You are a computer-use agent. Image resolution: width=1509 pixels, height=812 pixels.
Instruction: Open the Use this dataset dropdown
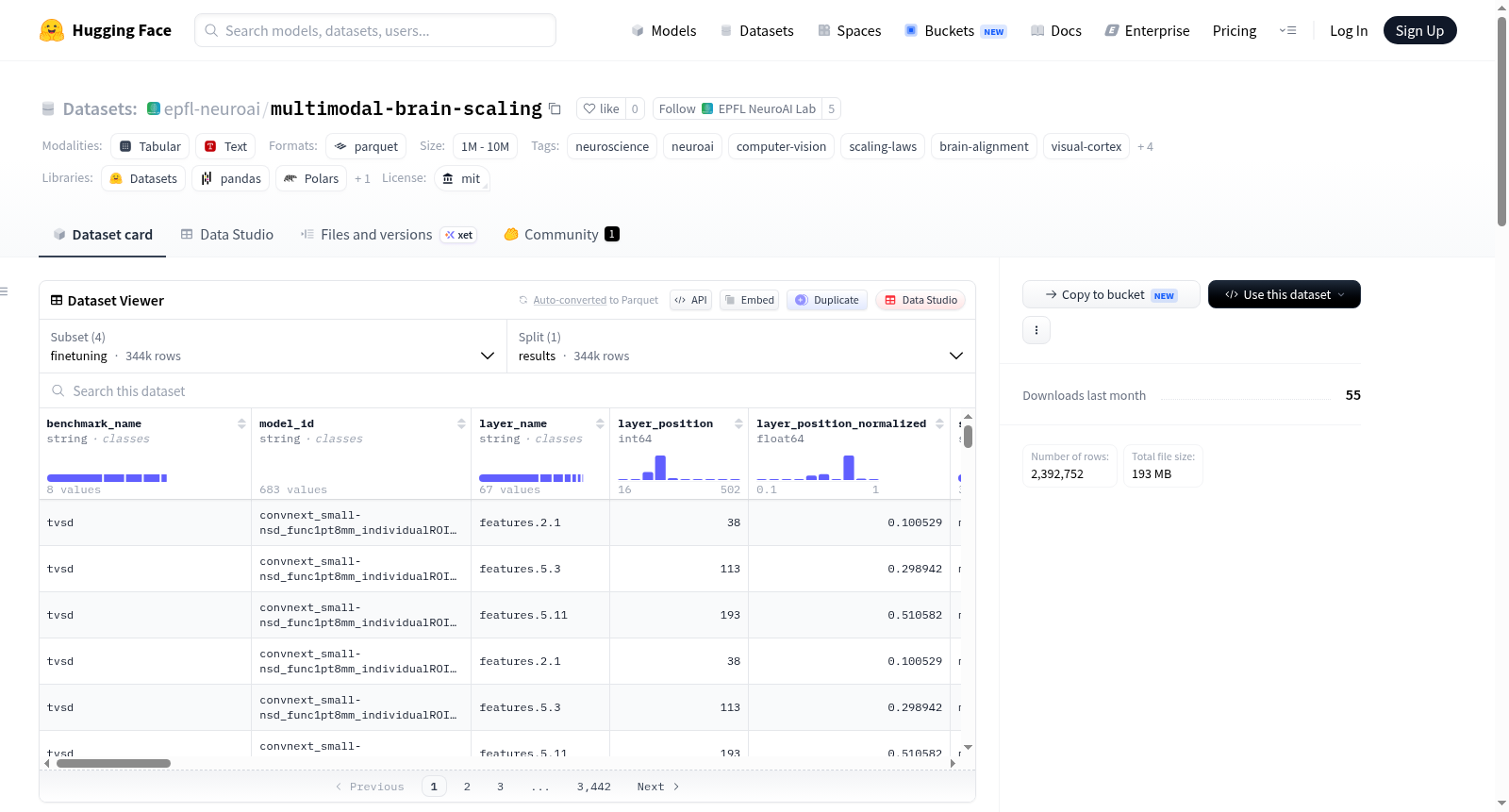click(1284, 294)
